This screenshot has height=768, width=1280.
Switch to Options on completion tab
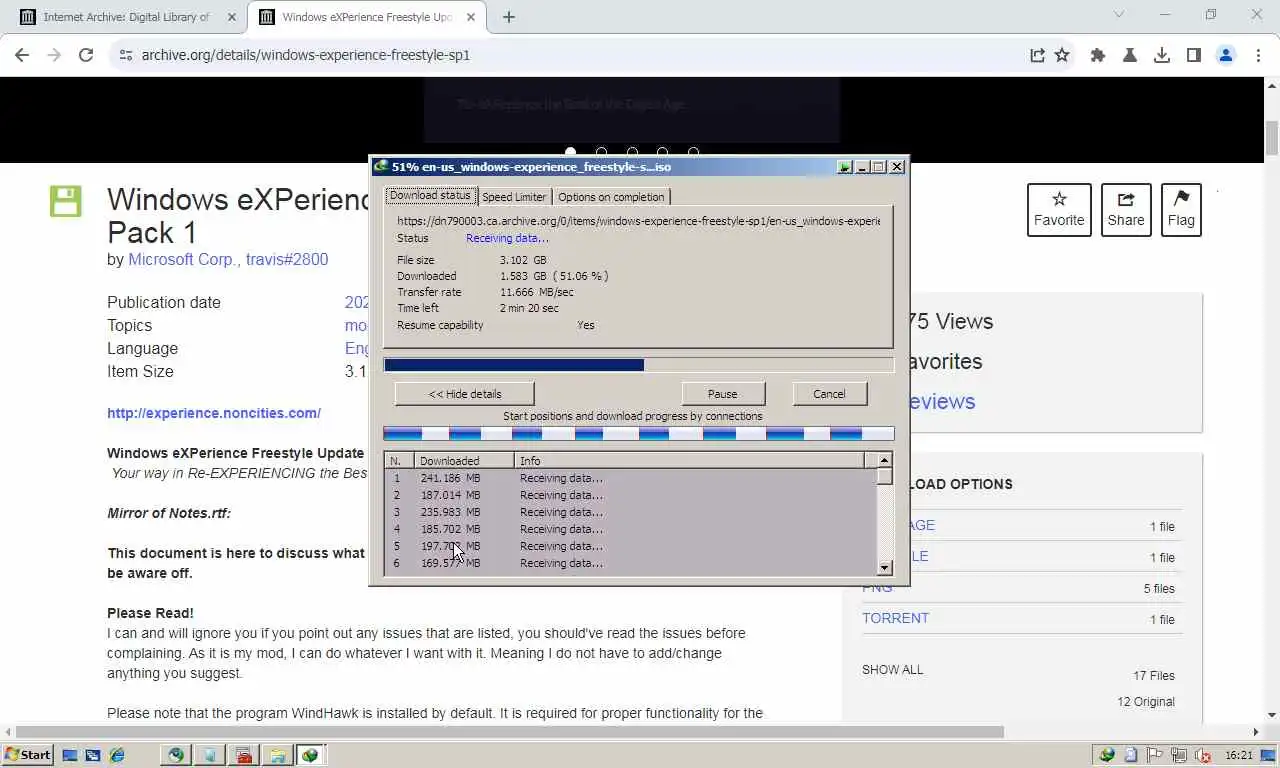[611, 197]
